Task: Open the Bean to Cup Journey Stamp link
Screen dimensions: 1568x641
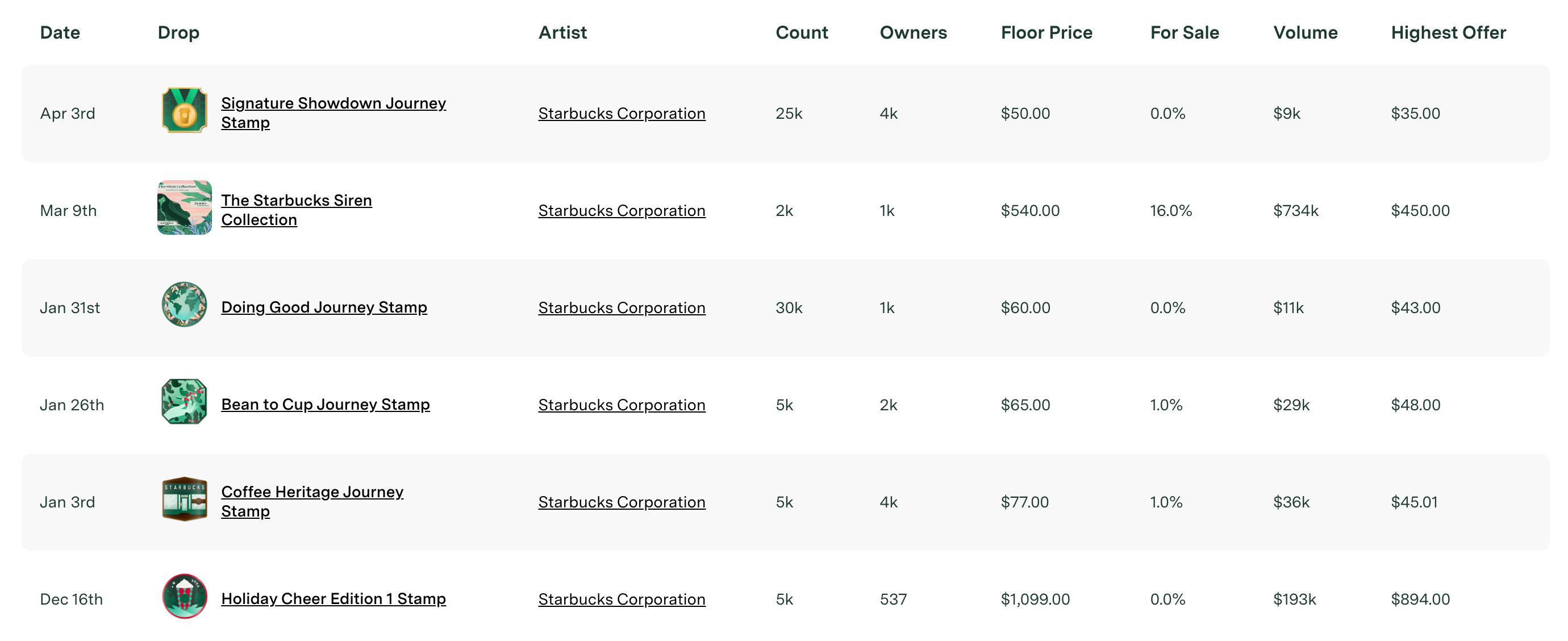Action: (325, 405)
